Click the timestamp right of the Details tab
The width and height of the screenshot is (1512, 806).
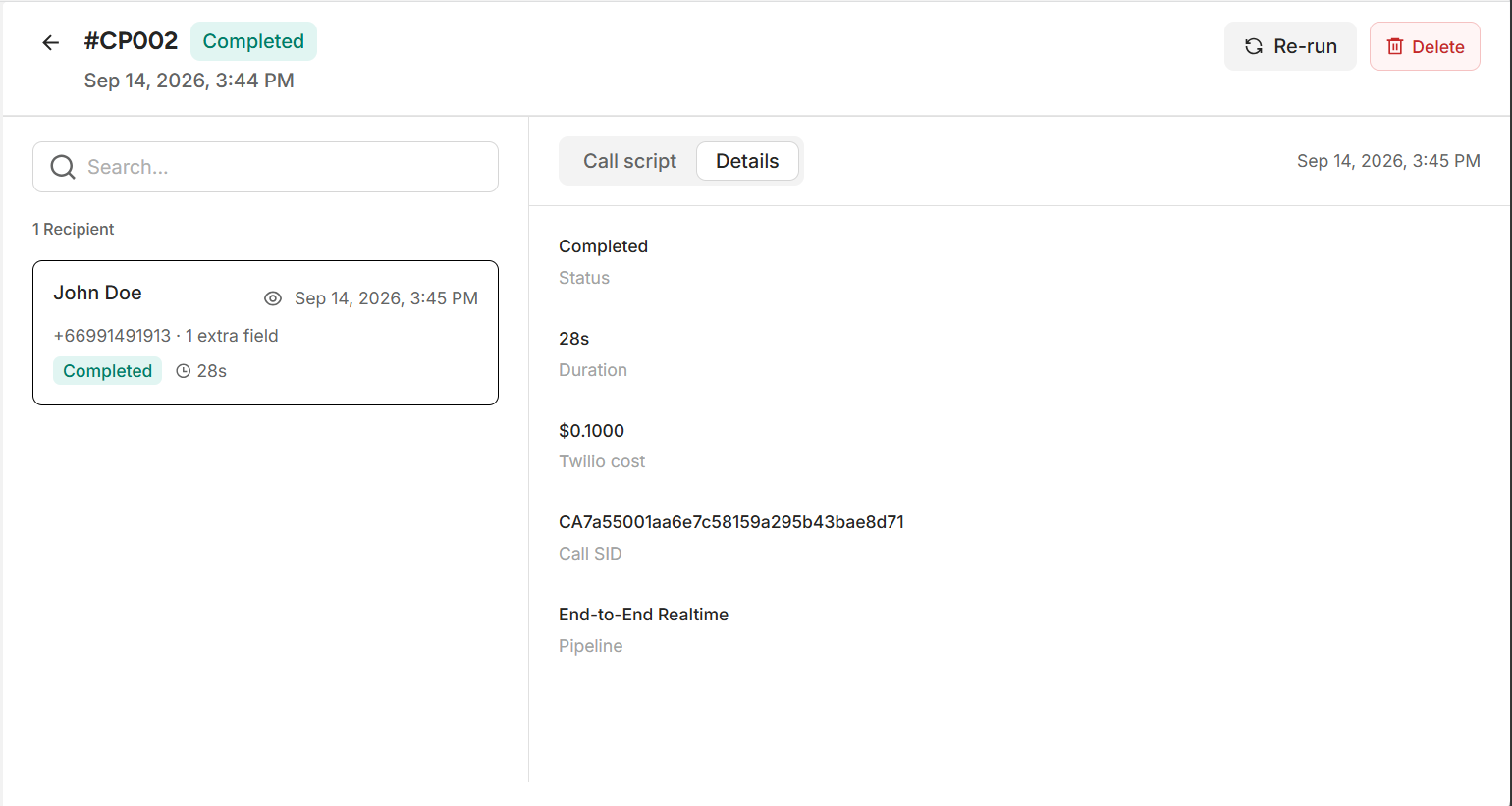point(1388,161)
